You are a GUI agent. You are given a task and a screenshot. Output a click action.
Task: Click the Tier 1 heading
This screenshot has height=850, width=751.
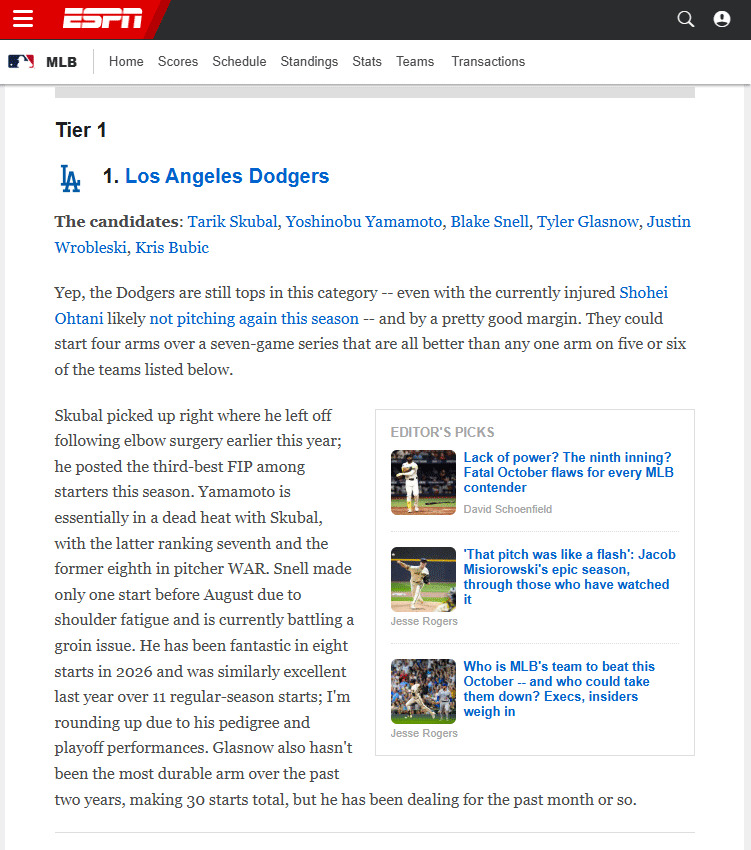[81, 130]
